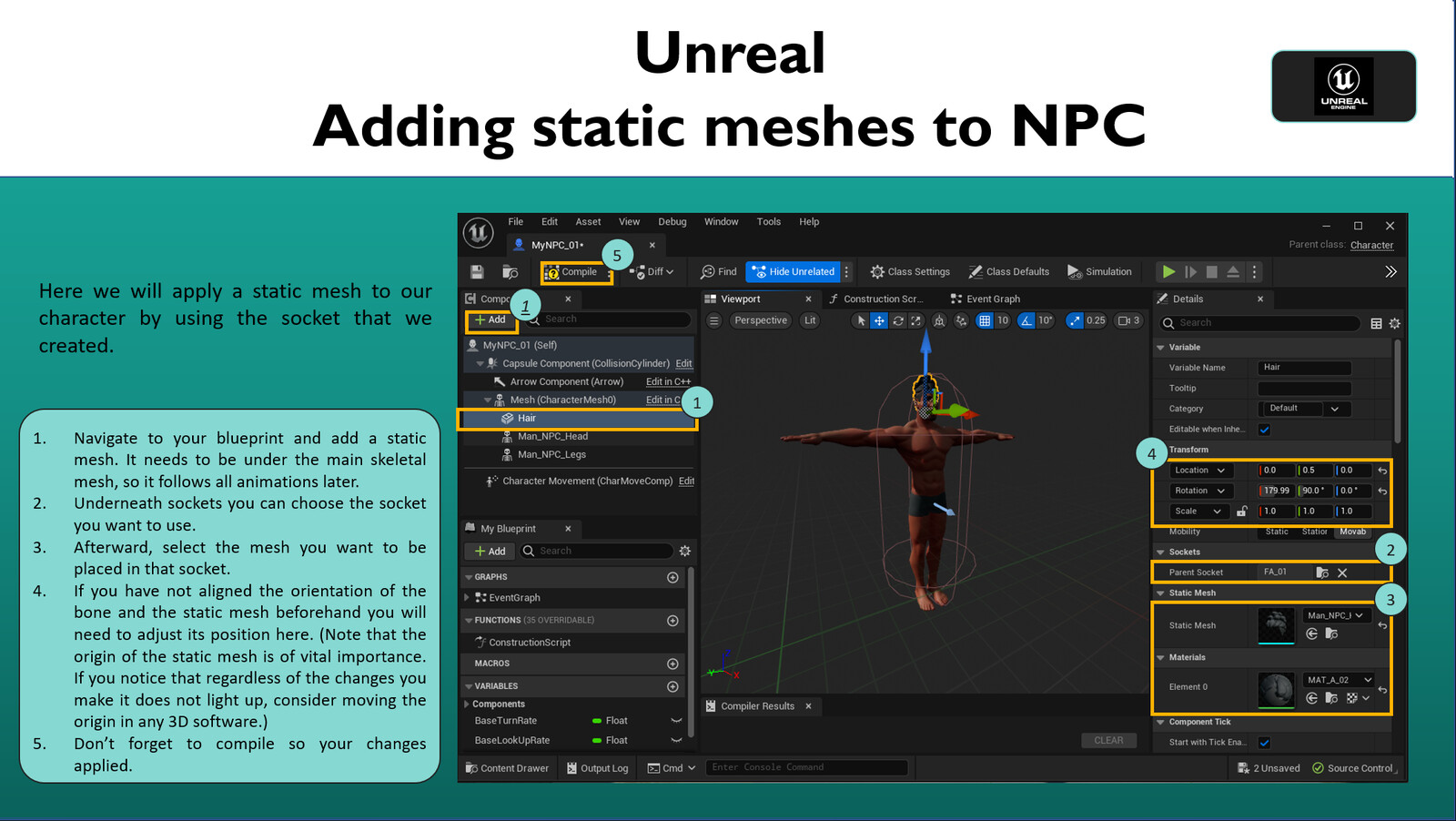Open Class Defaults

point(1009,271)
